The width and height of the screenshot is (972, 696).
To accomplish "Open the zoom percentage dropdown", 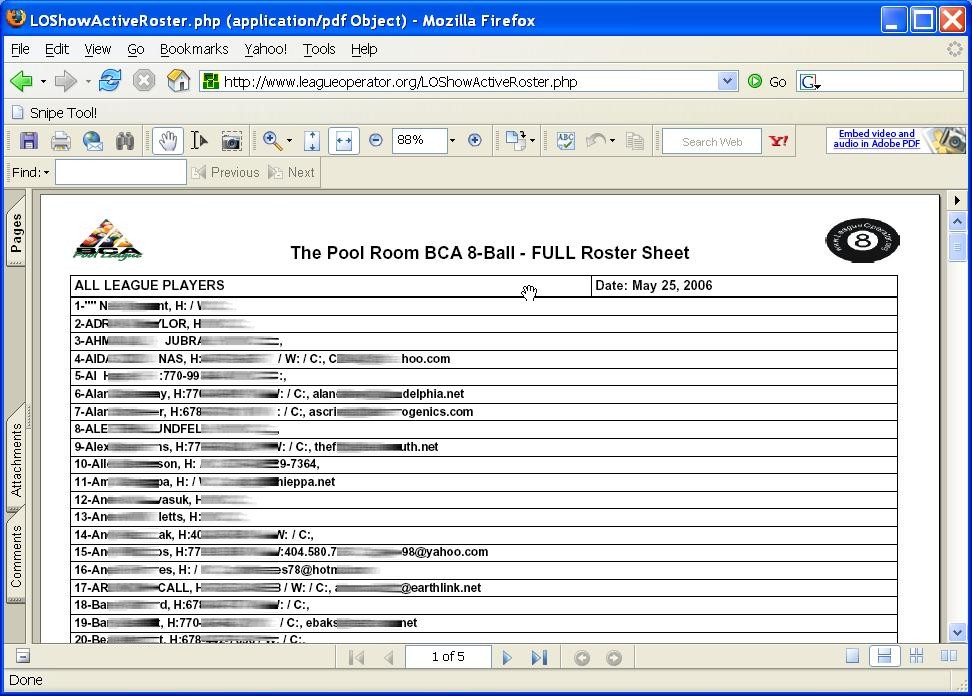I will 452,141.
